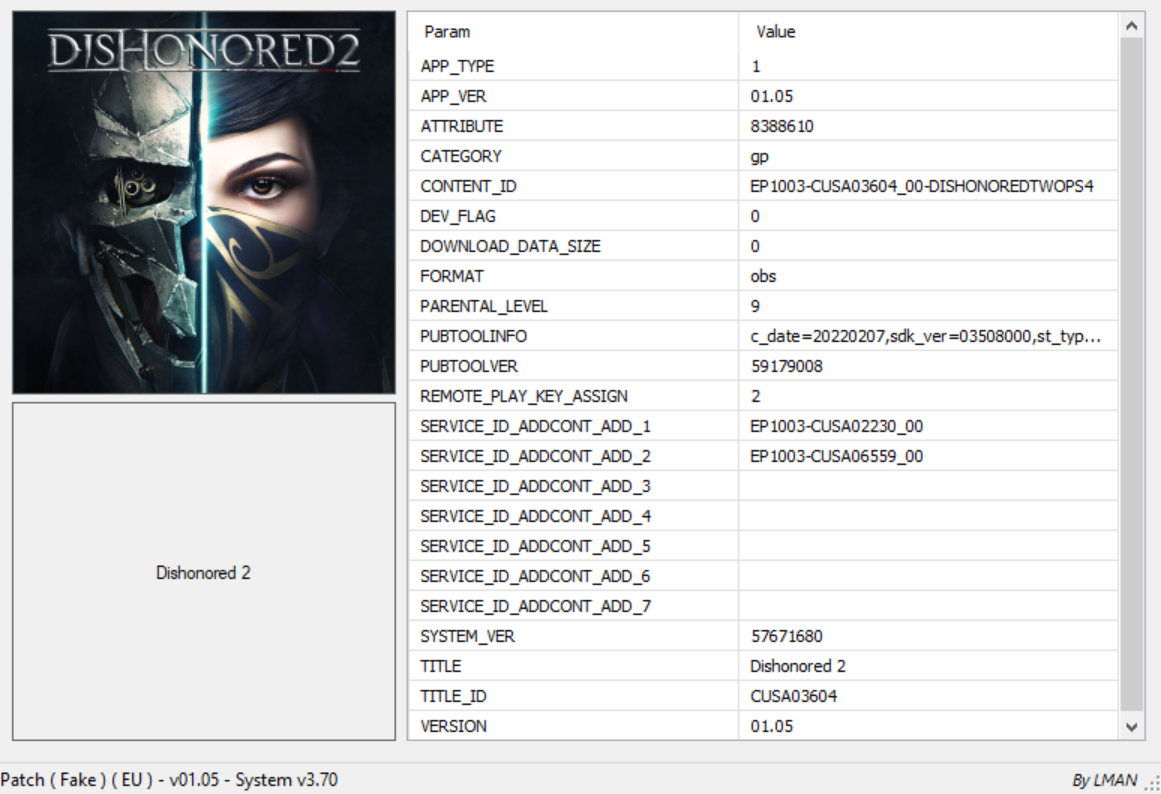Select SERVICE_ID_ADDCONT_ADD_5 row
The height and width of the screenshot is (794, 1161).
pyautogui.click(x=763, y=547)
